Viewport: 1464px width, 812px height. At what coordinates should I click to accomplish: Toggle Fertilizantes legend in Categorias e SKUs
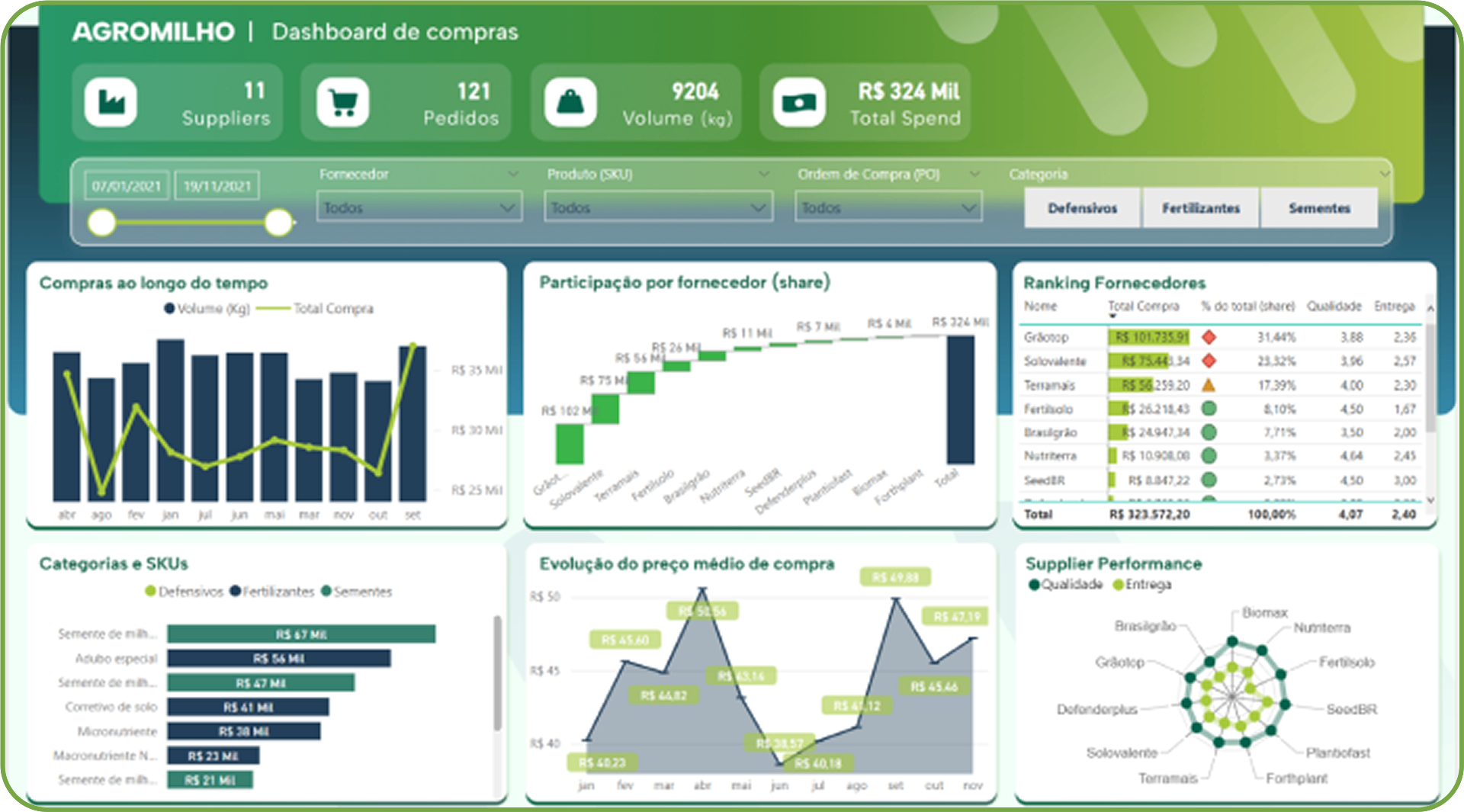[x=272, y=592]
